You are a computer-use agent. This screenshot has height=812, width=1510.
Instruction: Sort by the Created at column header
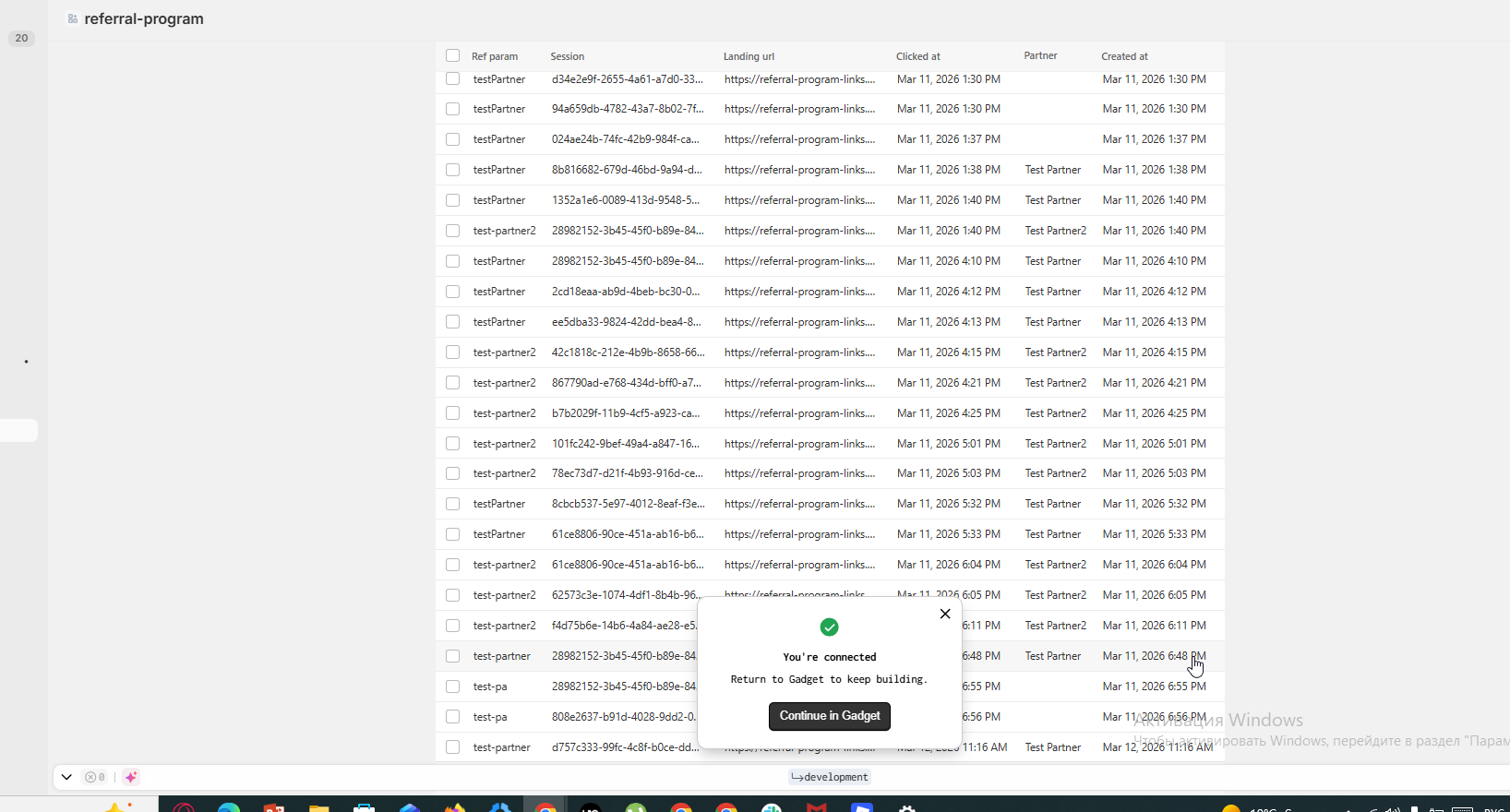coord(1124,56)
